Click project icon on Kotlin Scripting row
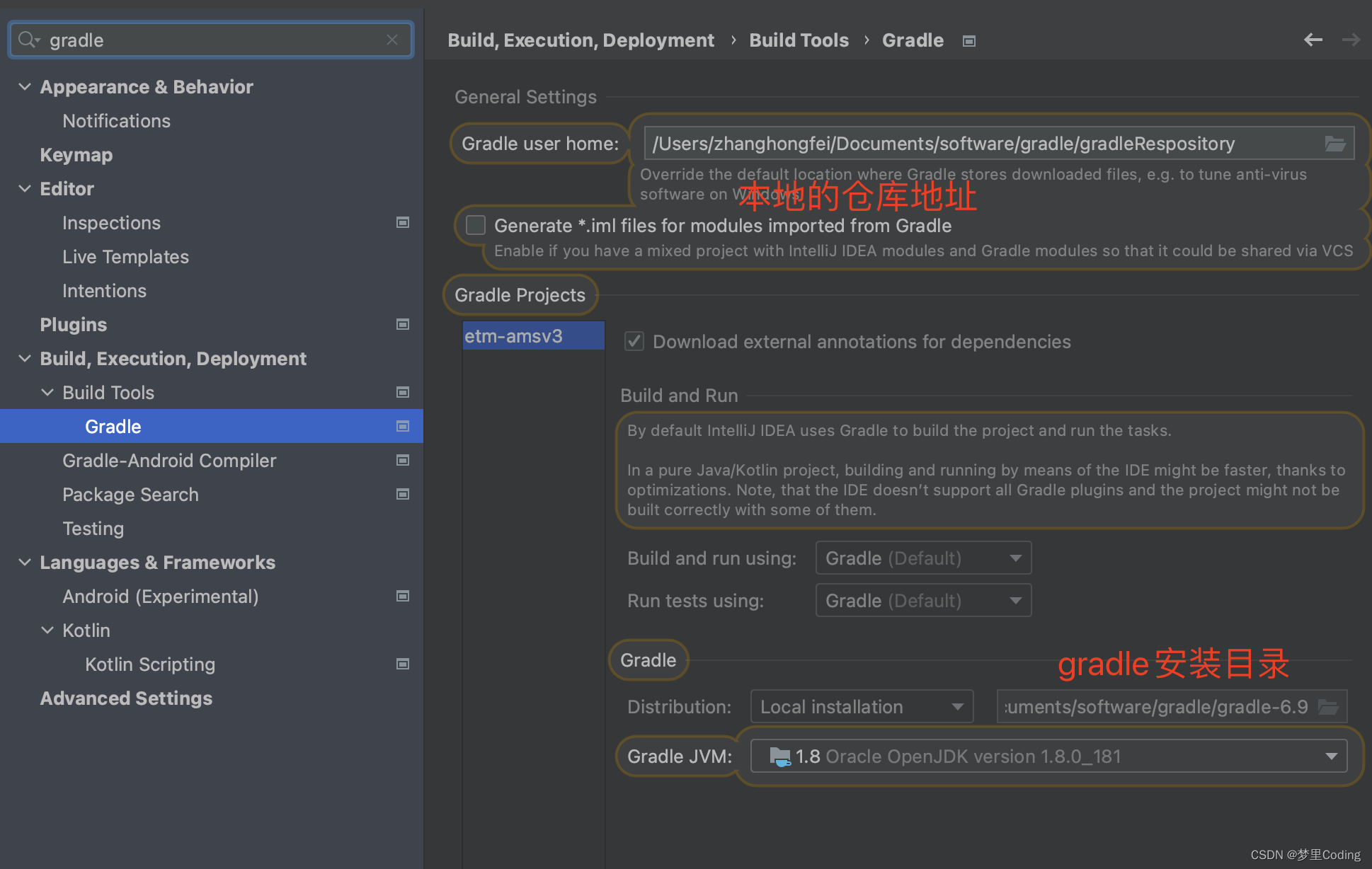 (x=403, y=664)
